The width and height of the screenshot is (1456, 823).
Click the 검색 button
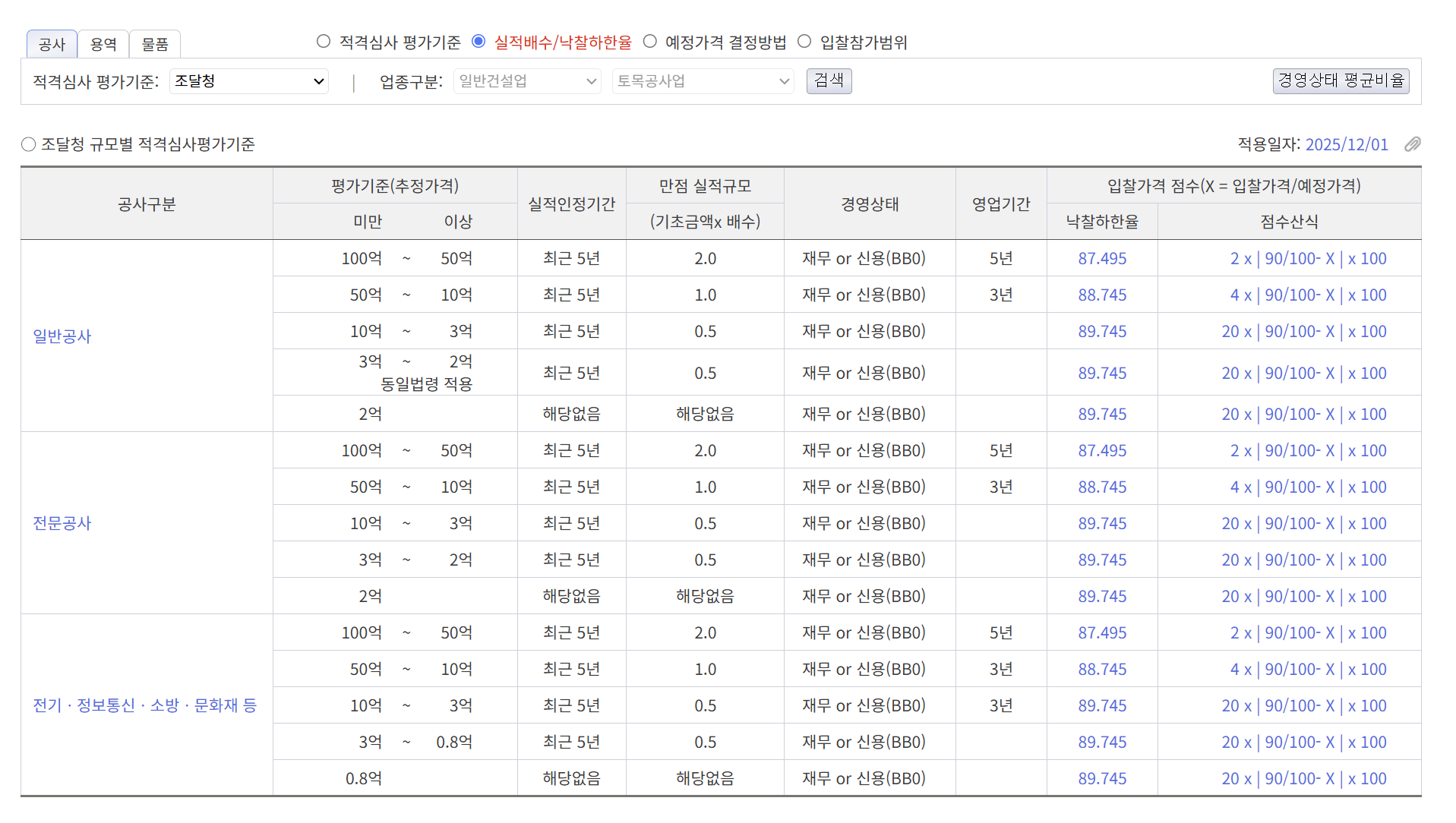click(x=829, y=80)
